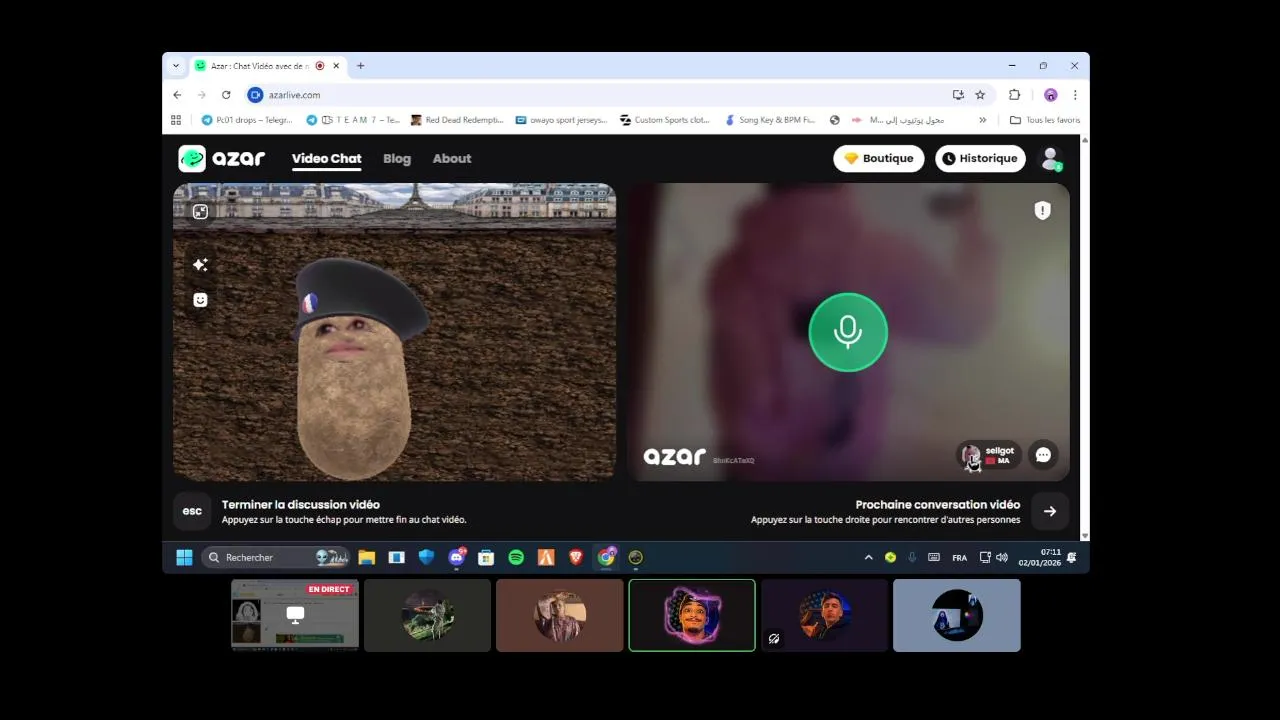Open the T E A M 7 bookmark
This screenshot has height=720, width=1280.
pyautogui.click(x=353, y=120)
